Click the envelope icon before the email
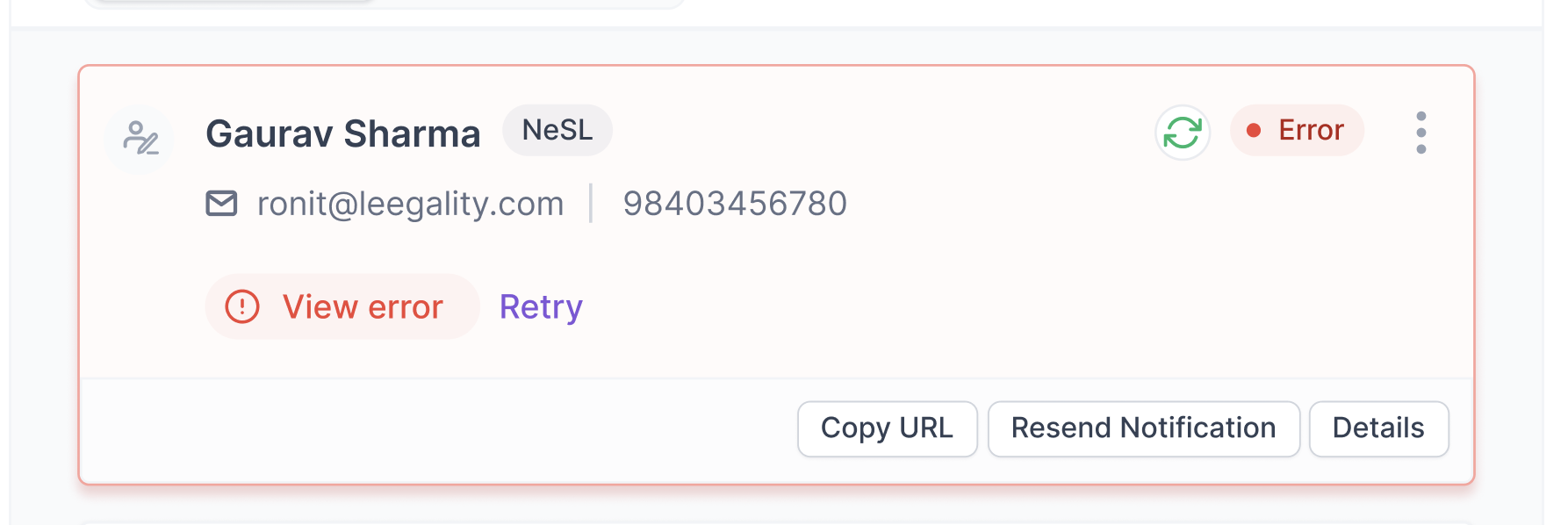1568x525 pixels. click(x=221, y=204)
